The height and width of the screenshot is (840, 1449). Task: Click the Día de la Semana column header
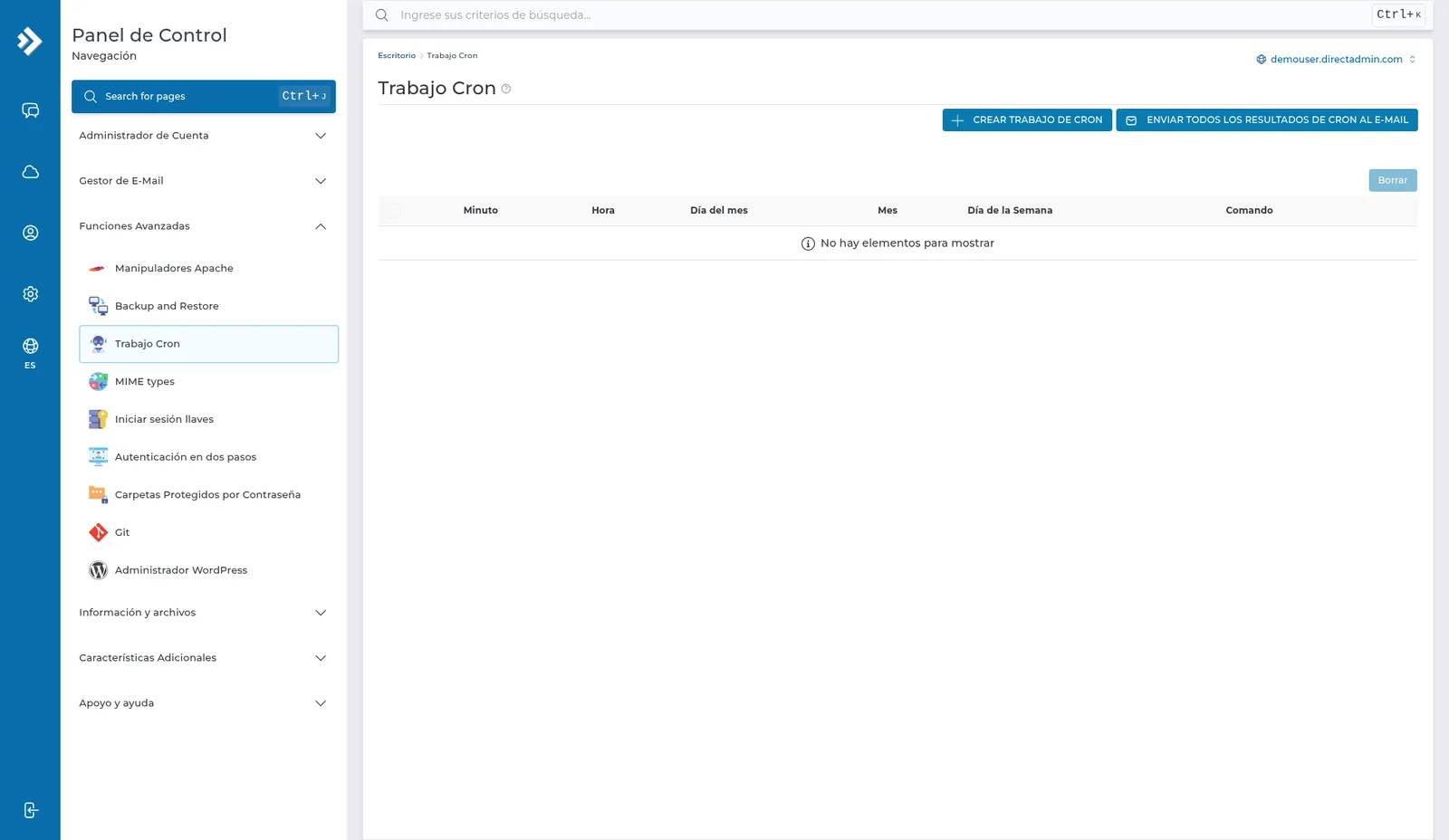click(1010, 210)
